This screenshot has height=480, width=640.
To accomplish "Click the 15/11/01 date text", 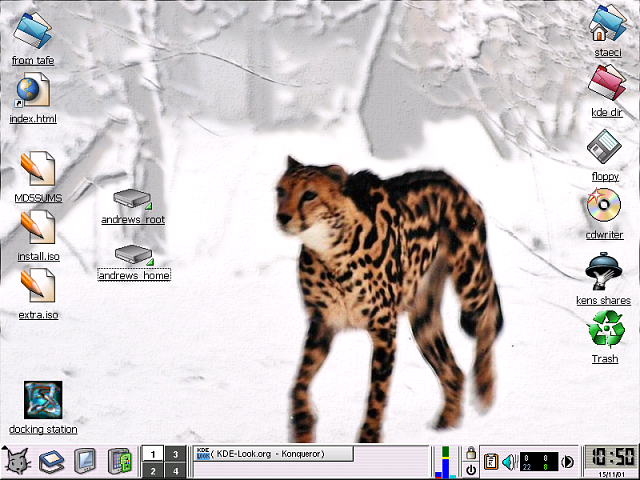I will (x=611, y=474).
